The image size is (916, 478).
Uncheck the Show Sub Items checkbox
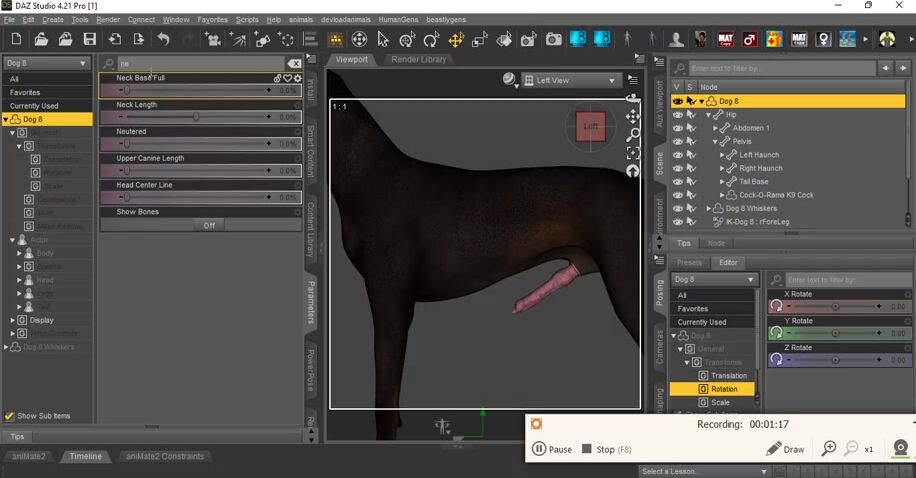9,416
